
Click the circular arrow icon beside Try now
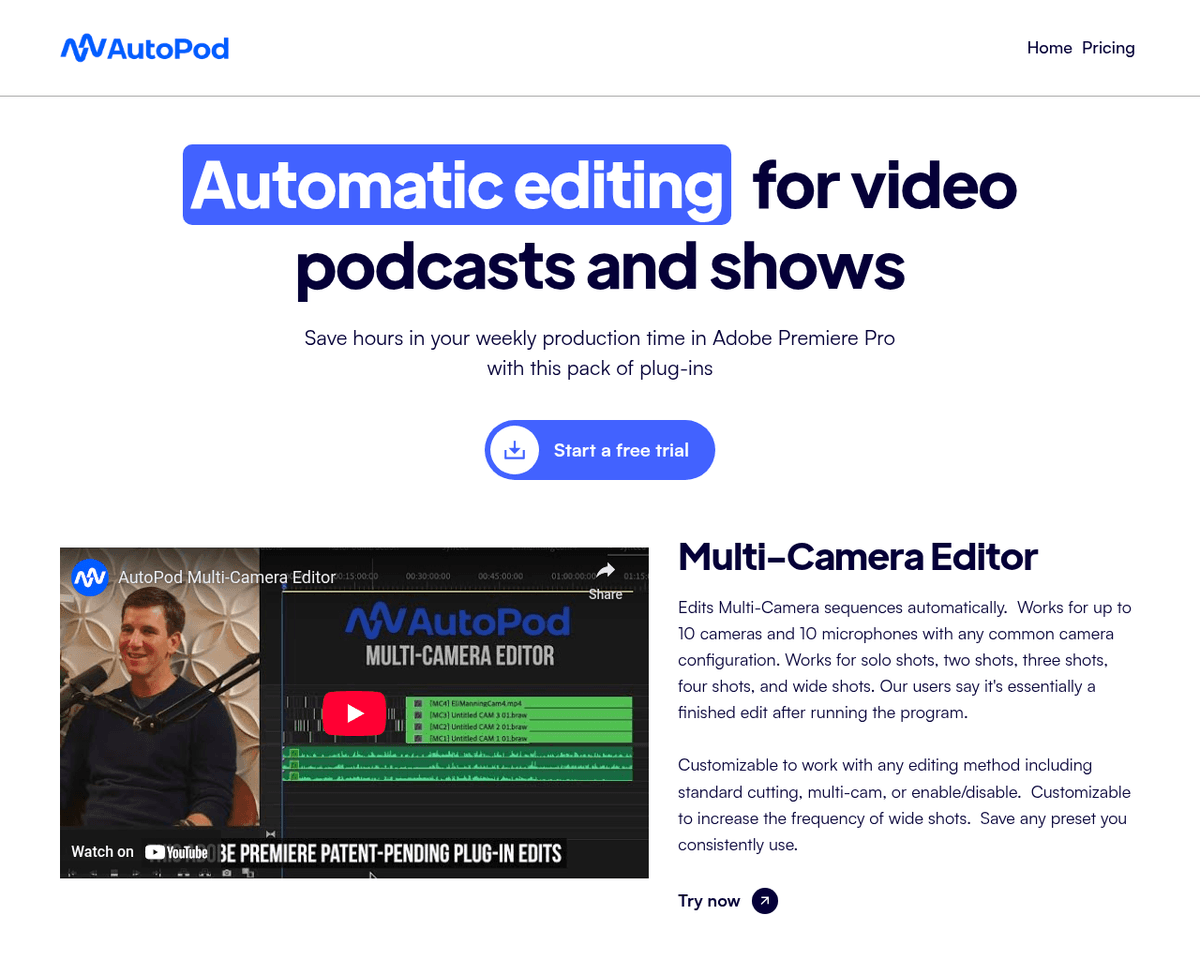point(764,901)
